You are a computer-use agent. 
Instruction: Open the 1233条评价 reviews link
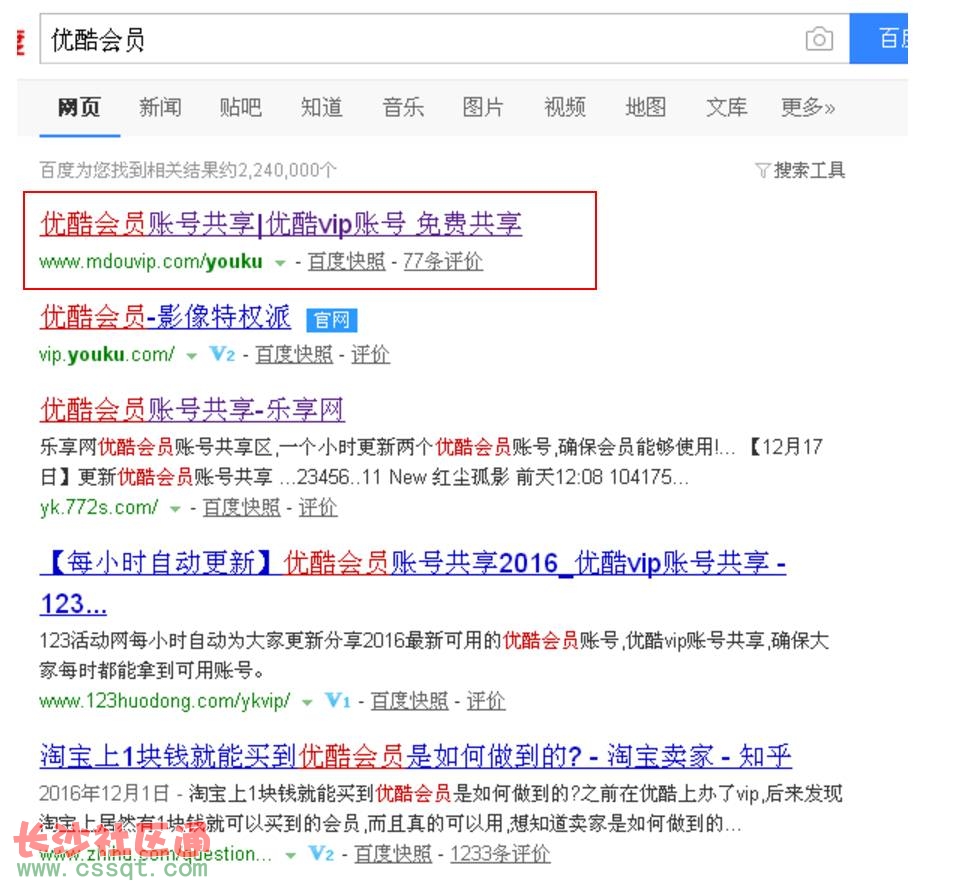point(500,854)
